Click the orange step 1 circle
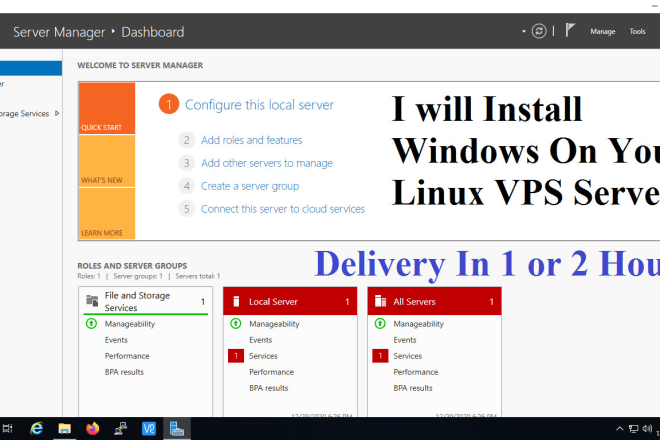 coord(169,104)
